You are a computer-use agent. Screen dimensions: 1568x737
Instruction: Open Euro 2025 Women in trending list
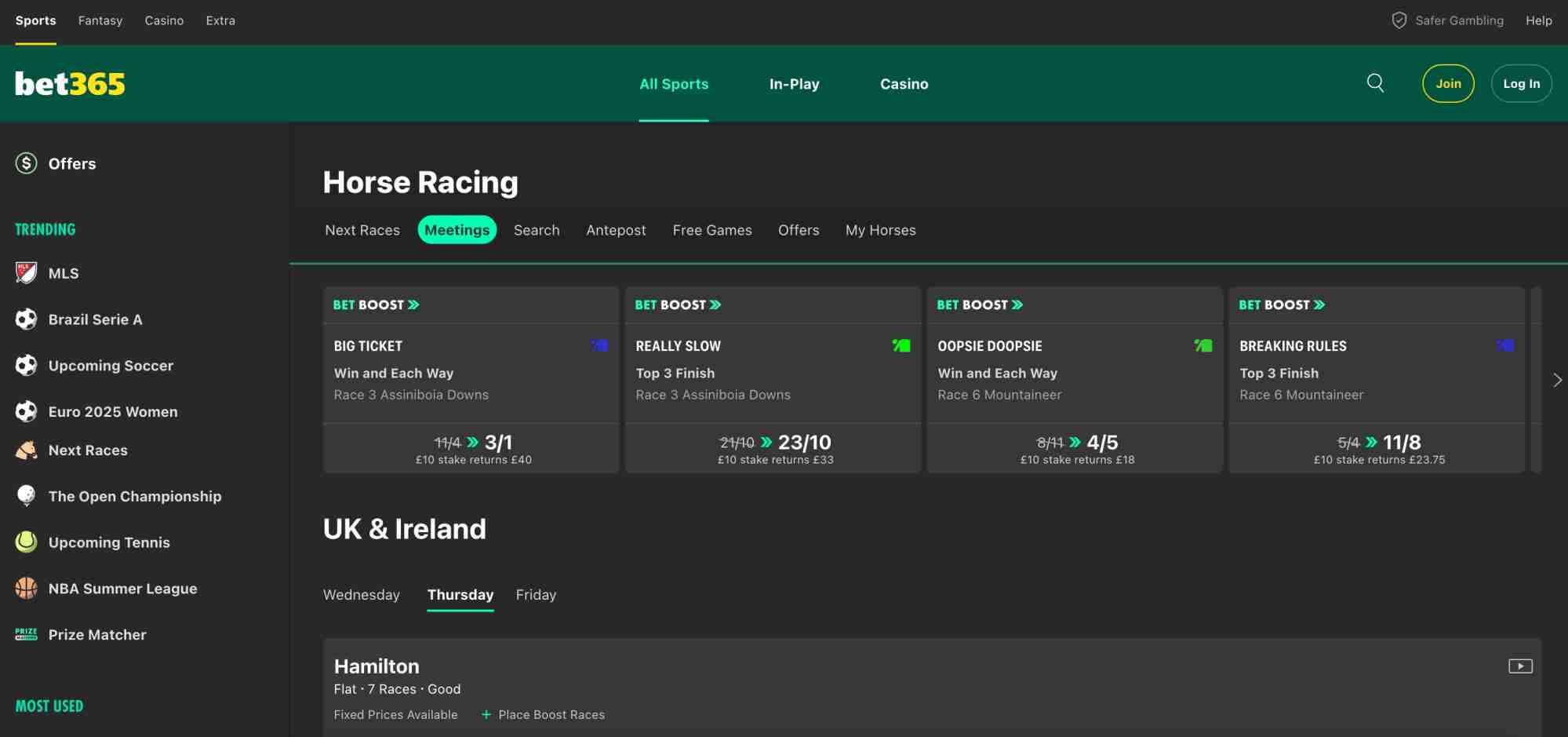pos(113,411)
